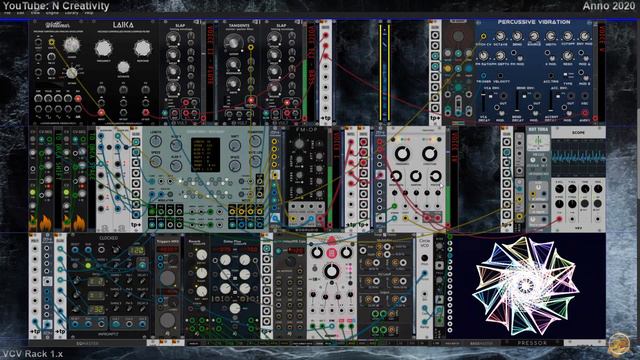Image resolution: width=640 pixels, height=360 pixels.
Task: Click the LAIKA Response knob
Action: 143,48
